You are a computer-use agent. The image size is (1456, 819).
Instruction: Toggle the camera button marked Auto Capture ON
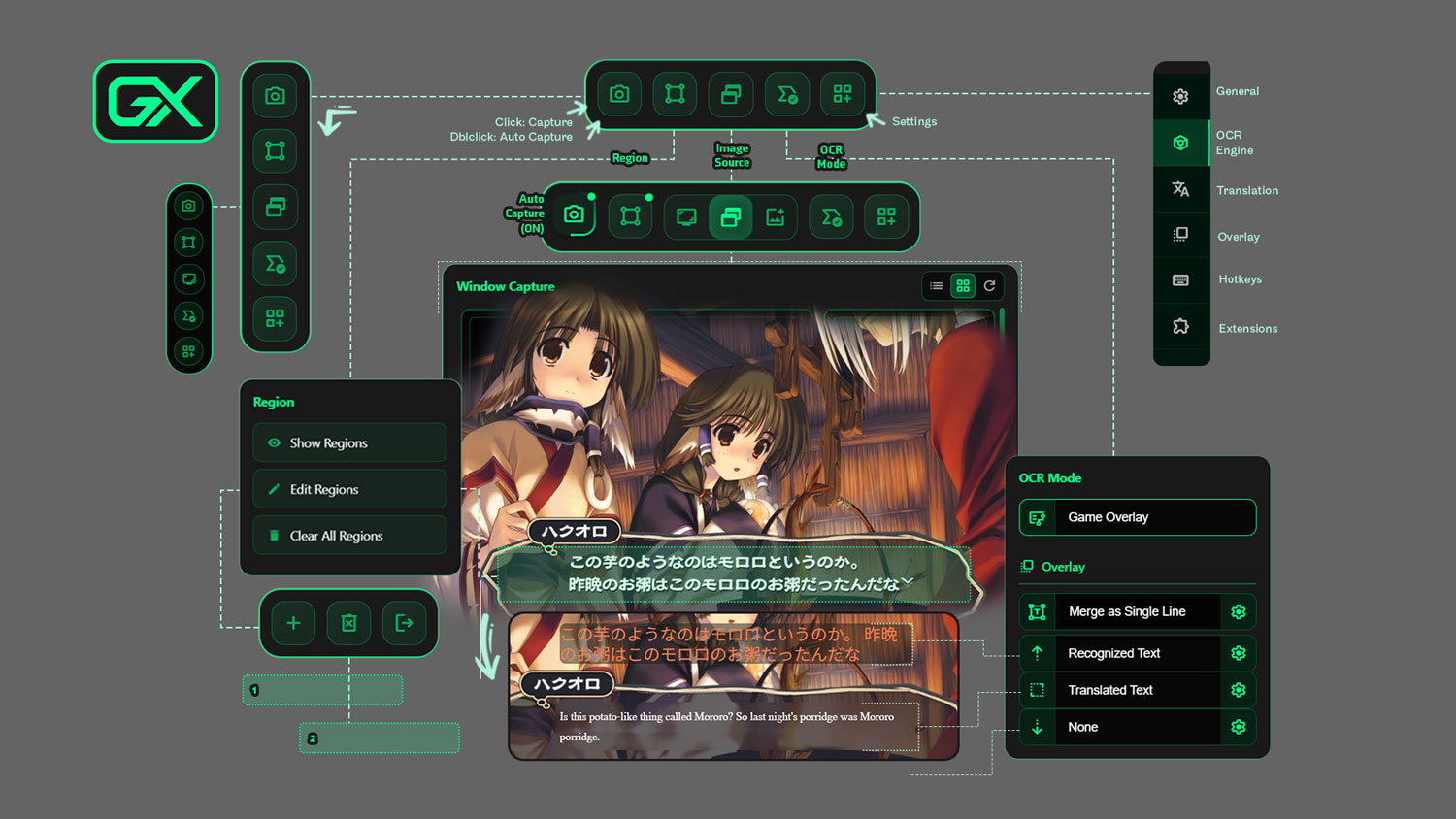pyautogui.click(x=574, y=215)
